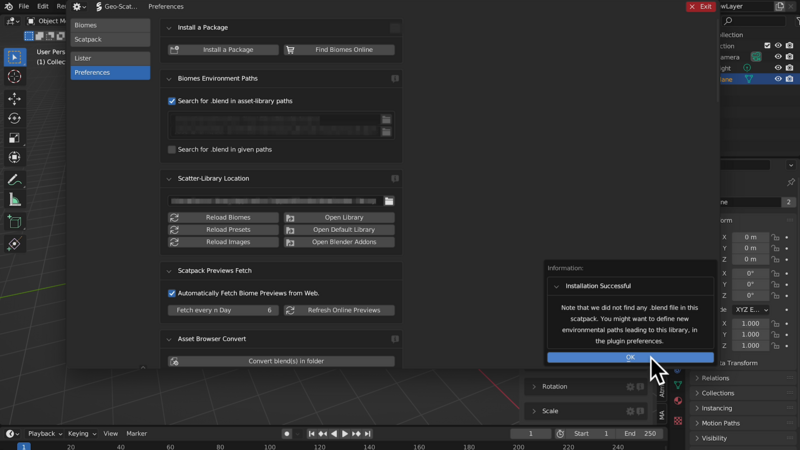Screen dimensions: 800x450
Task: Switch to the Scatpack tab
Action: (110, 39)
